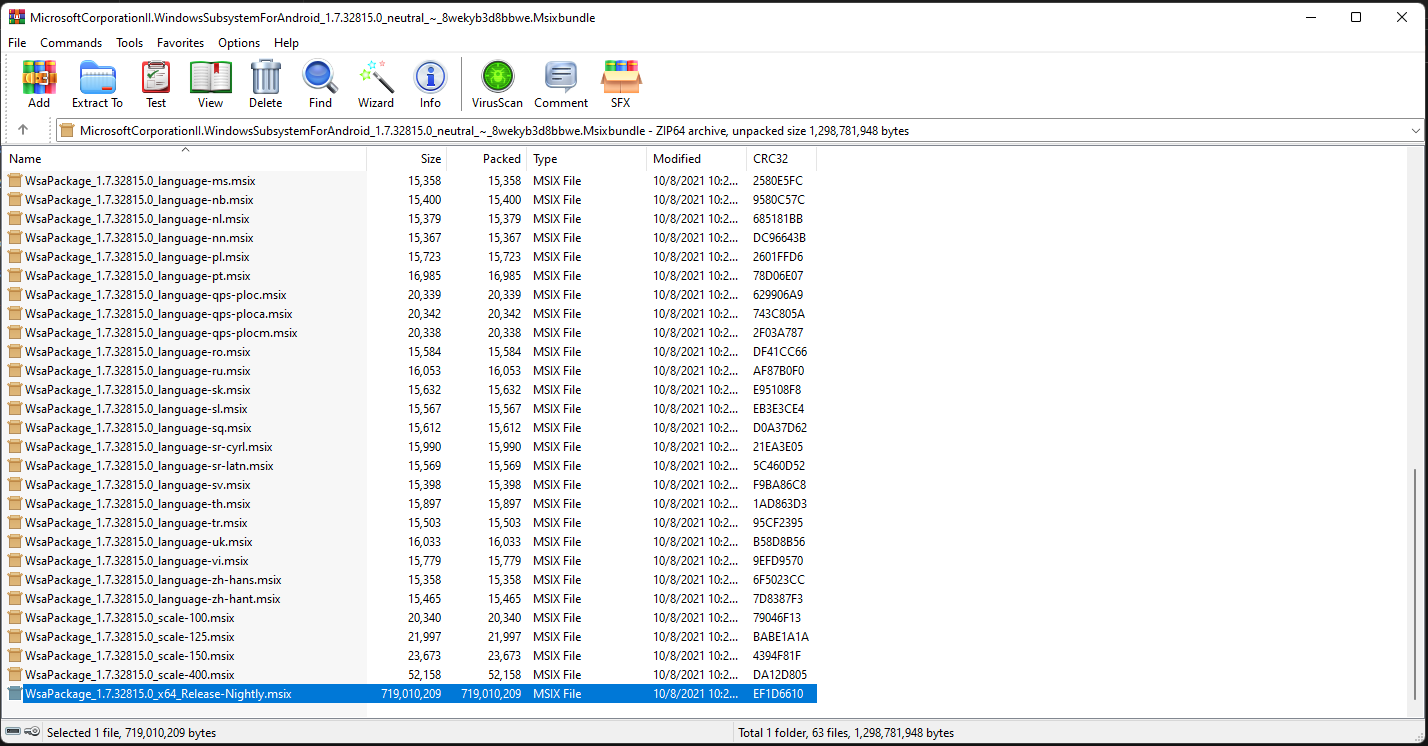1428x746 pixels.
Task: Open the Help menu
Action: pyautogui.click(x=286, y=43)
